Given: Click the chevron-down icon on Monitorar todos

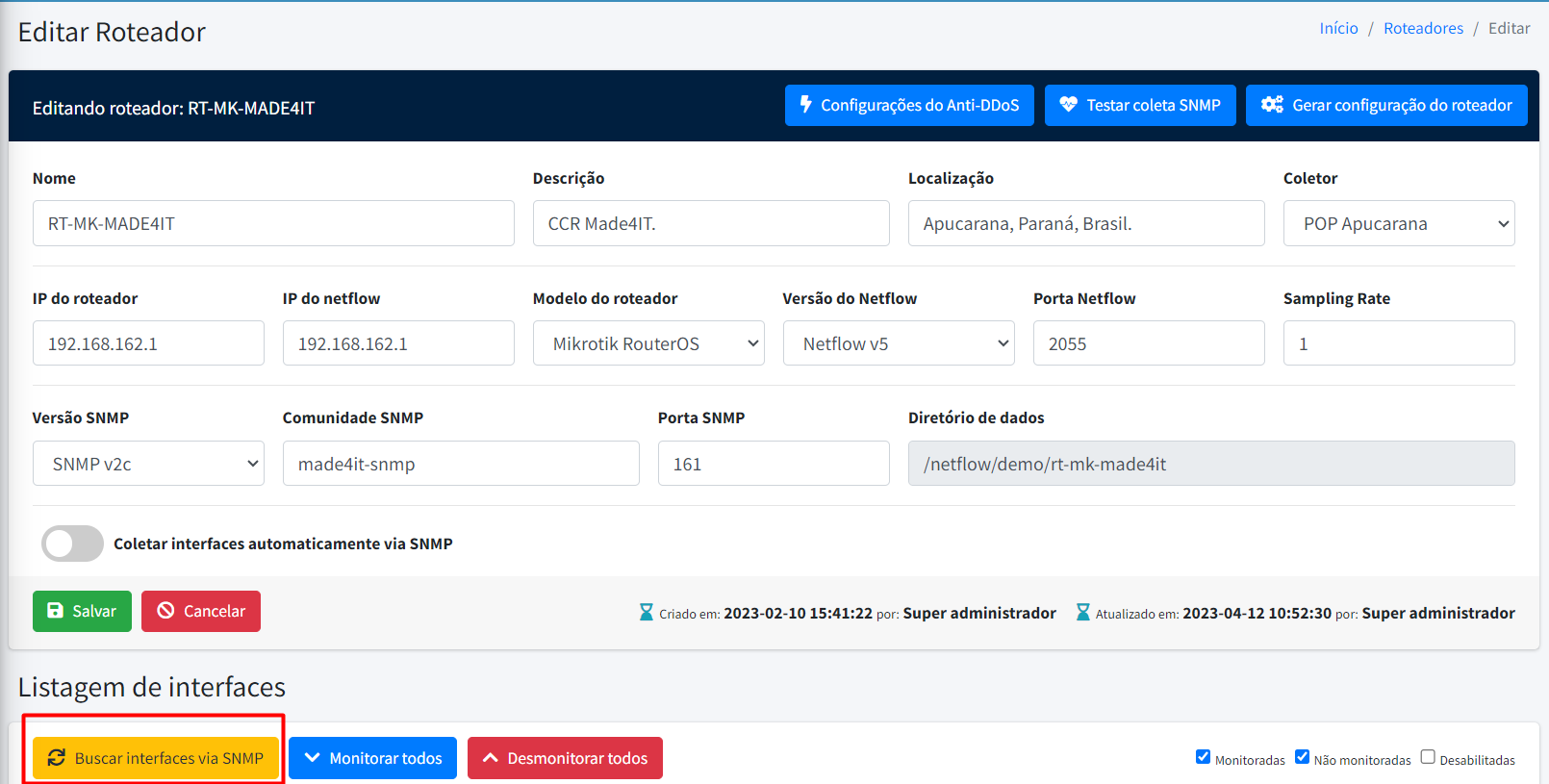Looking at the screenshot, I should click(312, 758).
